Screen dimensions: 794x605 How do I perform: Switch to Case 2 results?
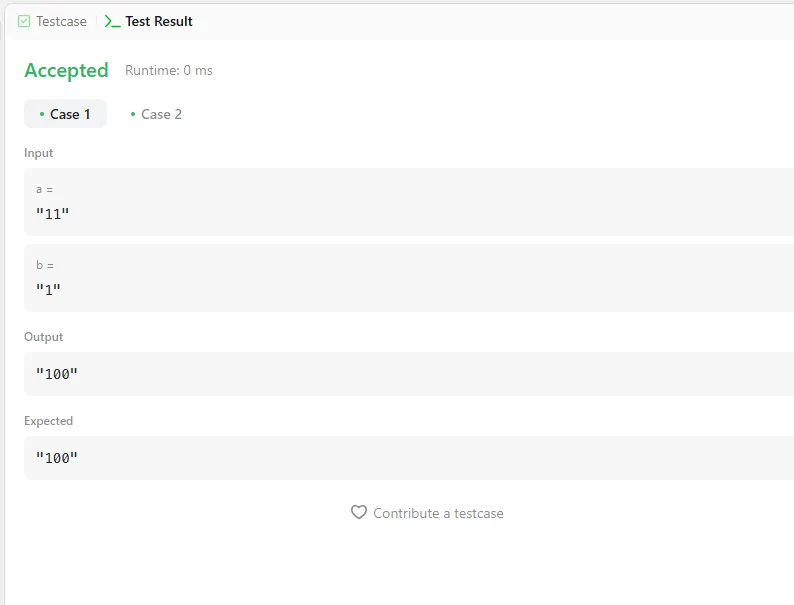pyautogui.click(x=160, y=114)
